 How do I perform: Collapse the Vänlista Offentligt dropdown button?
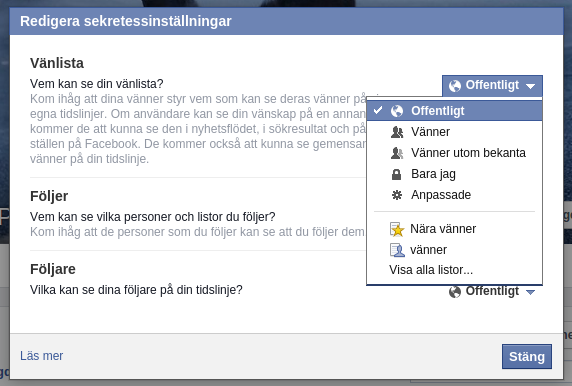(492, 86)
